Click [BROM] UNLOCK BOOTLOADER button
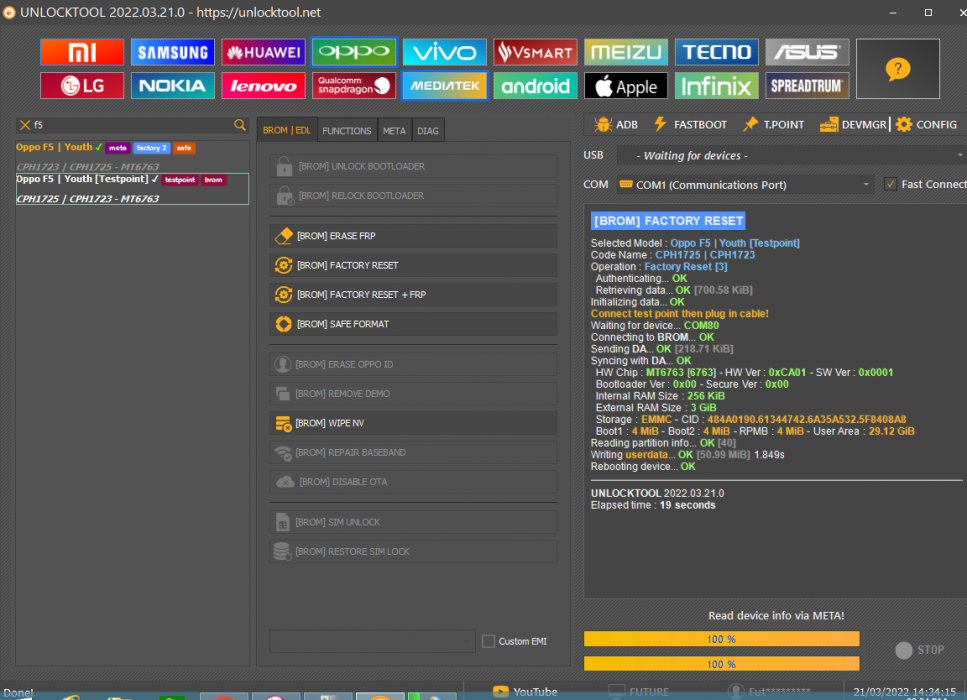The width and height of the screenshot is (967, 700). coord(413,167)
